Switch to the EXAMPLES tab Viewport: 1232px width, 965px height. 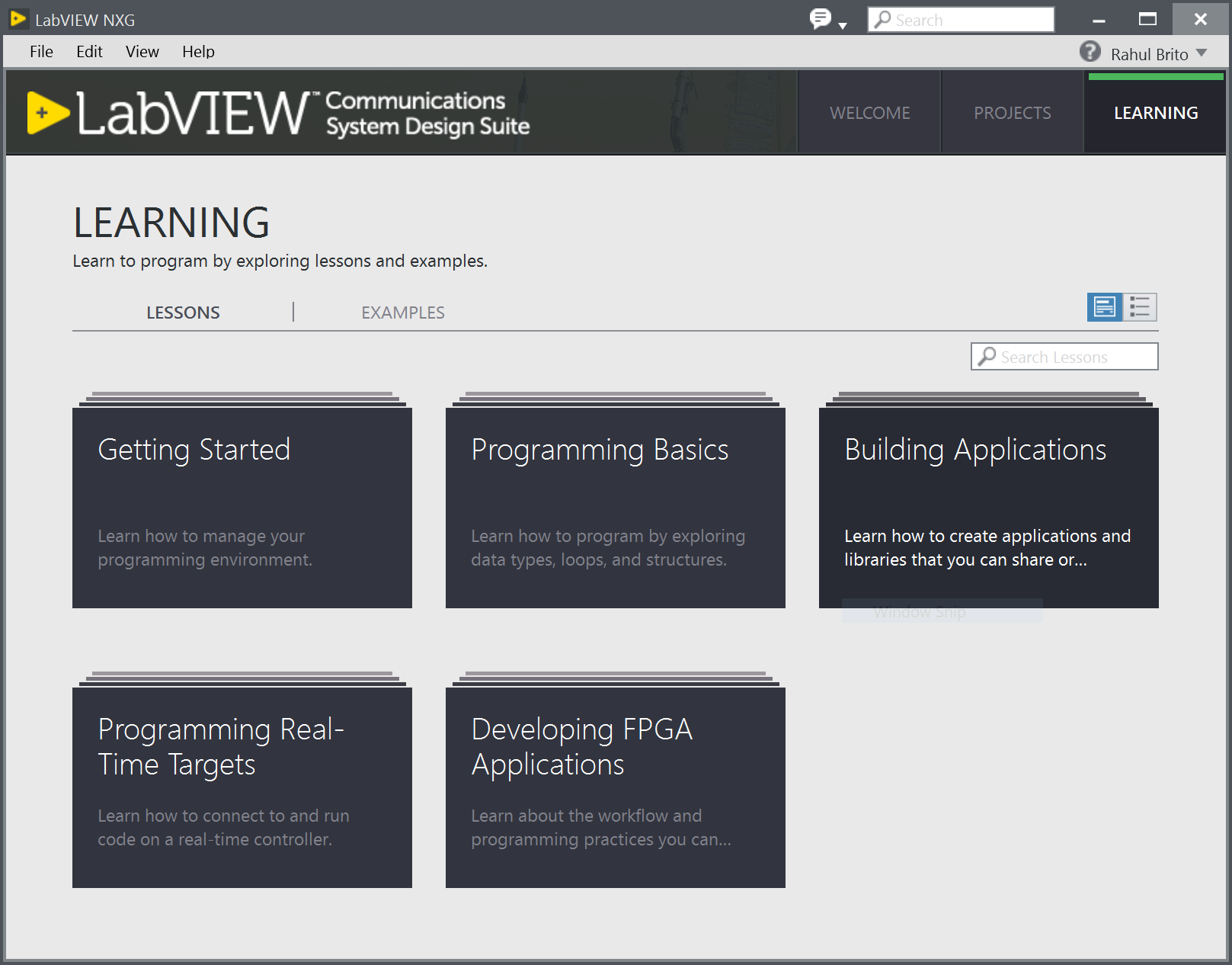[402, 313]
